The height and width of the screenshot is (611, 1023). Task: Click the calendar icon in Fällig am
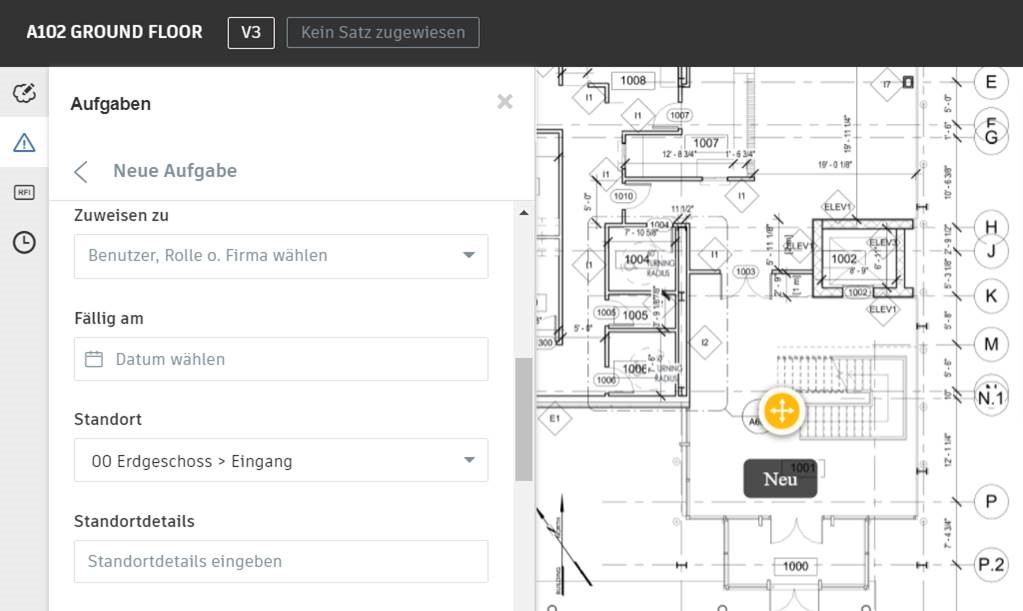pyautogui.click(x=94, y=359)
